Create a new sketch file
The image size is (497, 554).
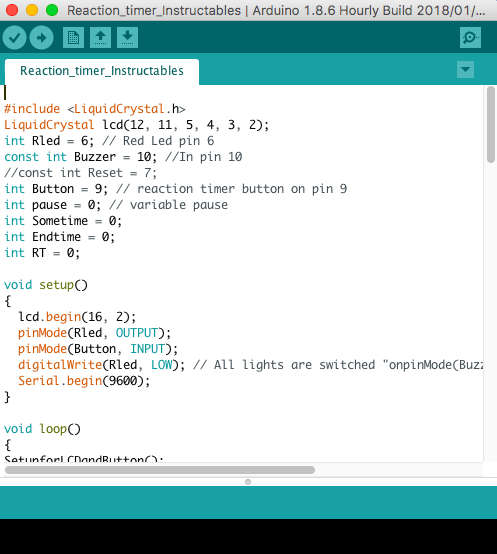click(x=73, y=37)
